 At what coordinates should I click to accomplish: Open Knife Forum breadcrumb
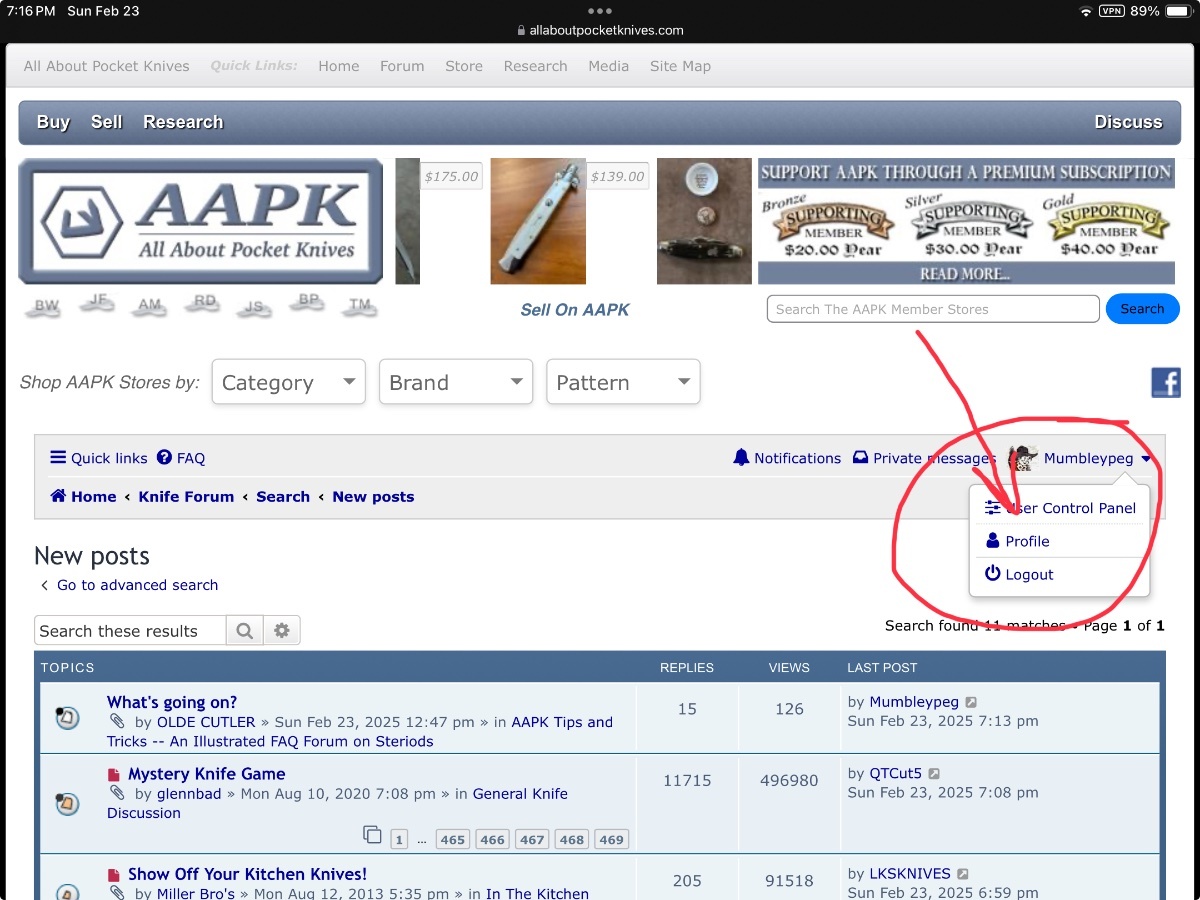pyautogui.click(x=186, y=496)
